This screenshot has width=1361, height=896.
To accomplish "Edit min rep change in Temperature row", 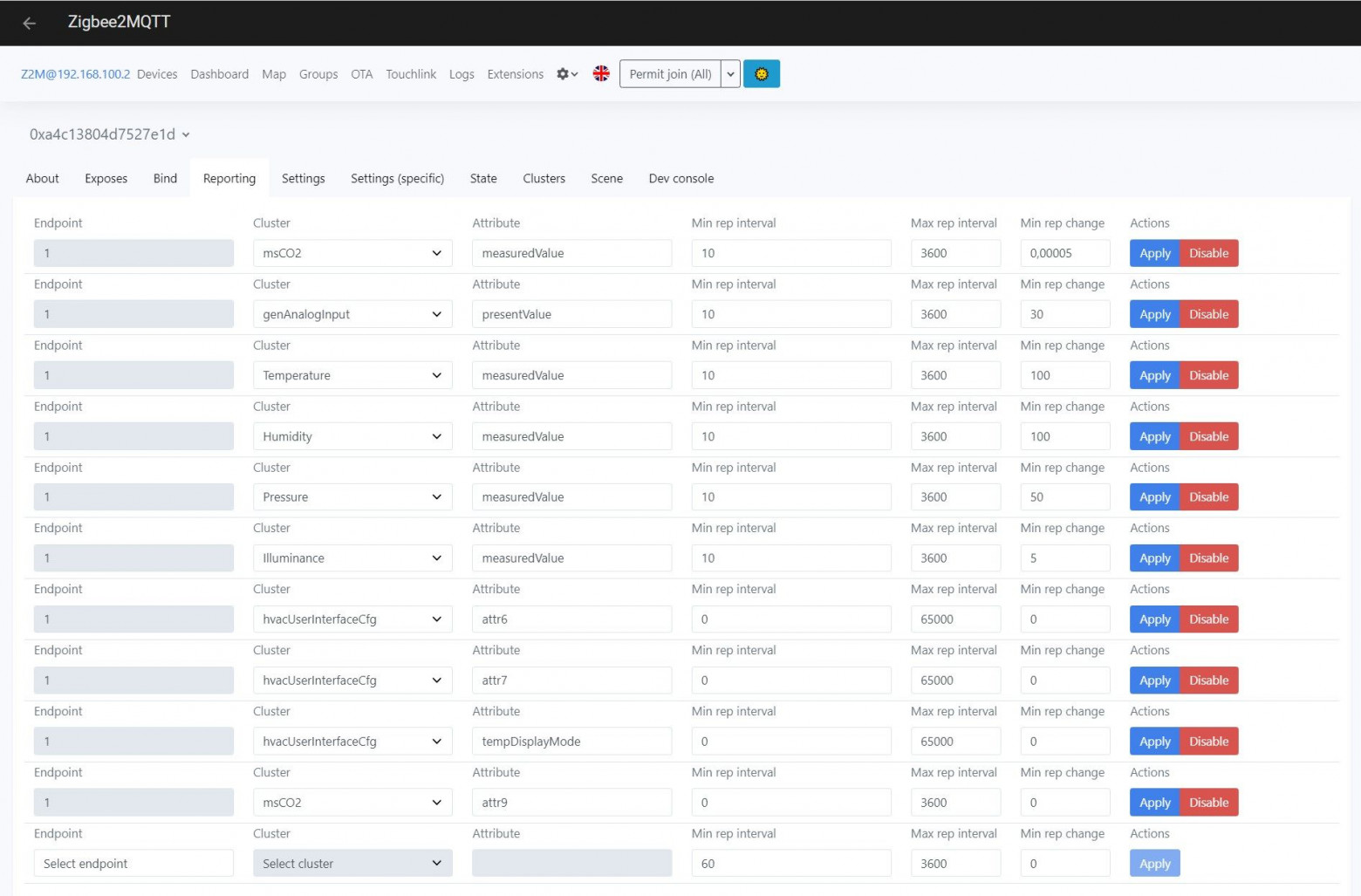I will click(1065, 375).
